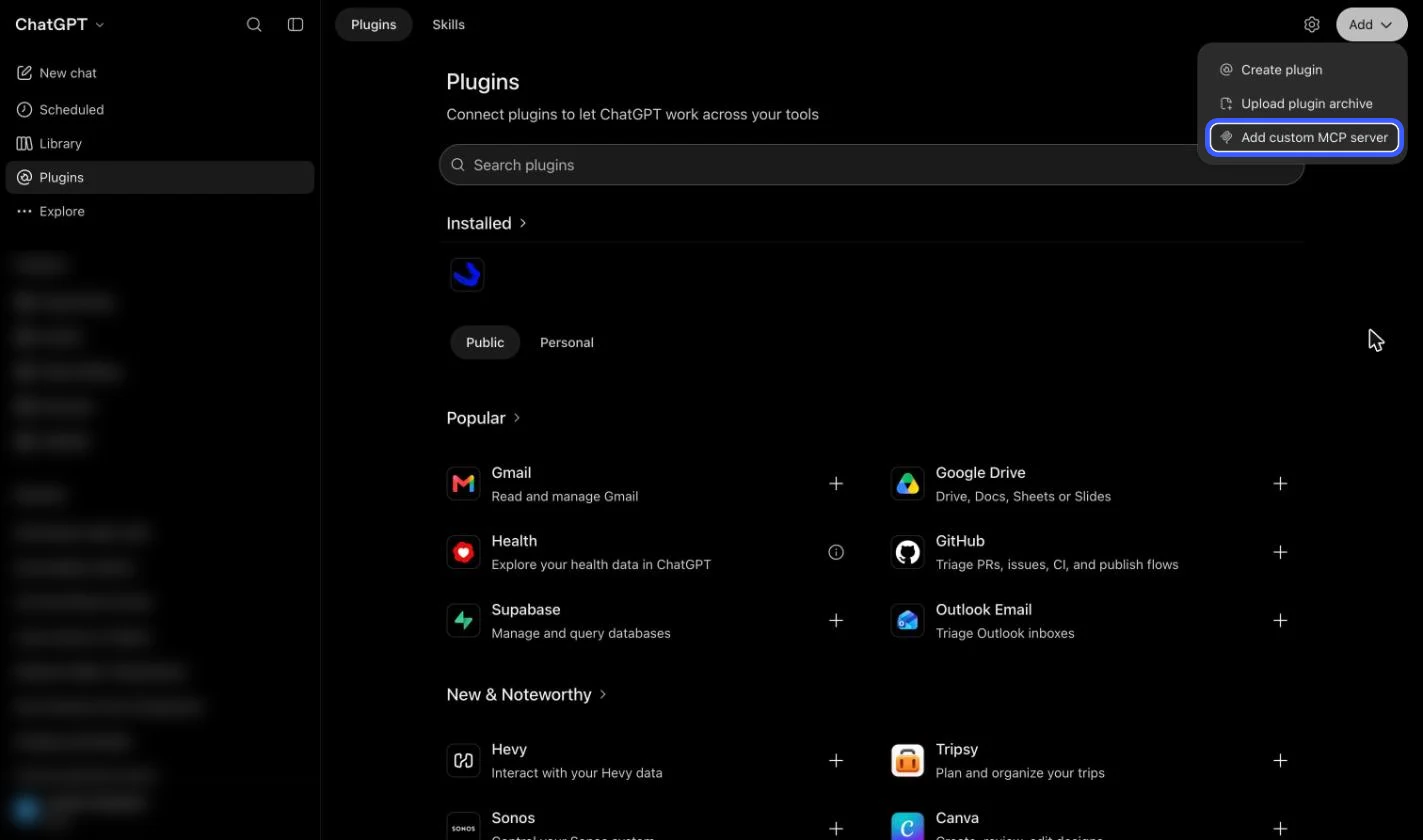Click the installed blue plugin icon
The image size is (1423, 840).
467,274
